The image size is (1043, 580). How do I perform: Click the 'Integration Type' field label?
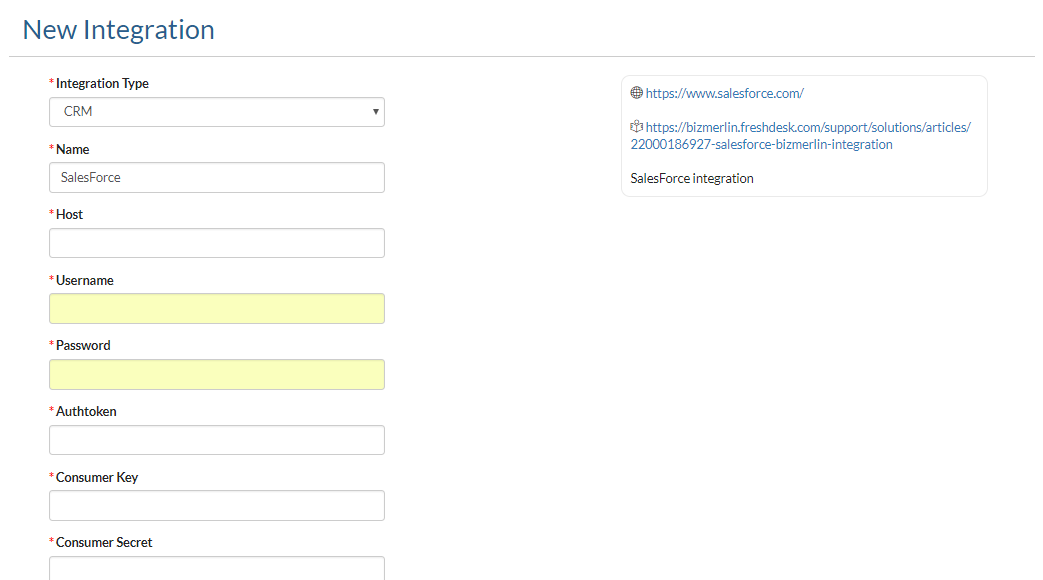102,83
